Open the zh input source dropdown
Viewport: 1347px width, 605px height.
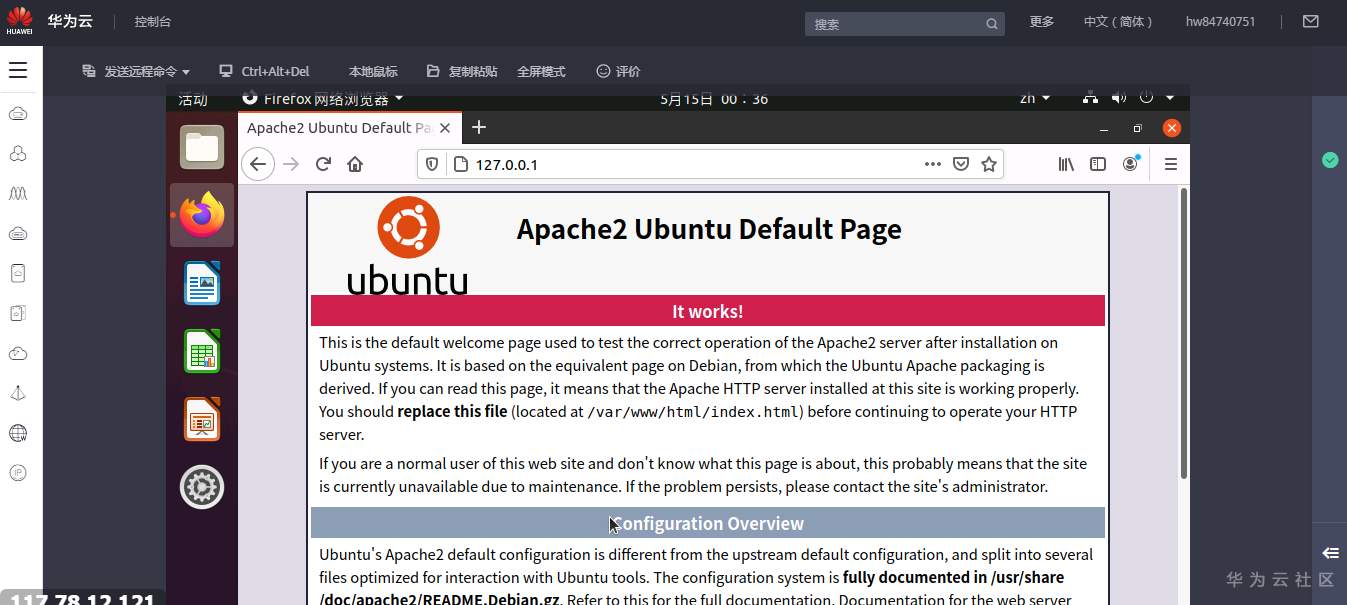pos(1035,98)
